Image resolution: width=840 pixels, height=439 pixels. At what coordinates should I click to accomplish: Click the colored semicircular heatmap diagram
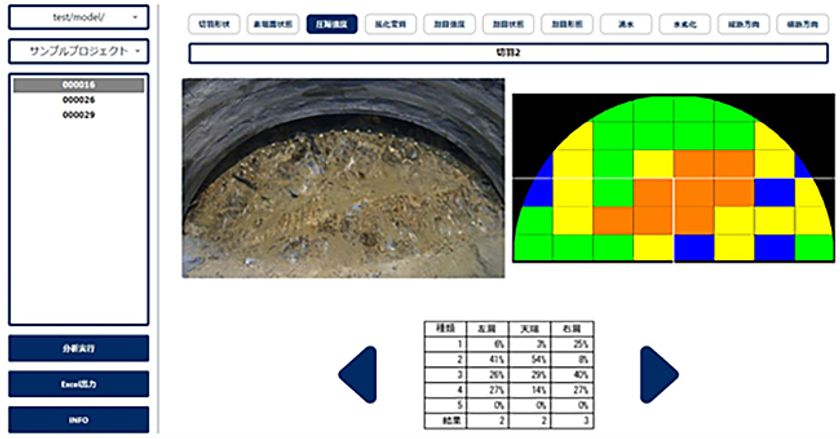click(674, 178)
